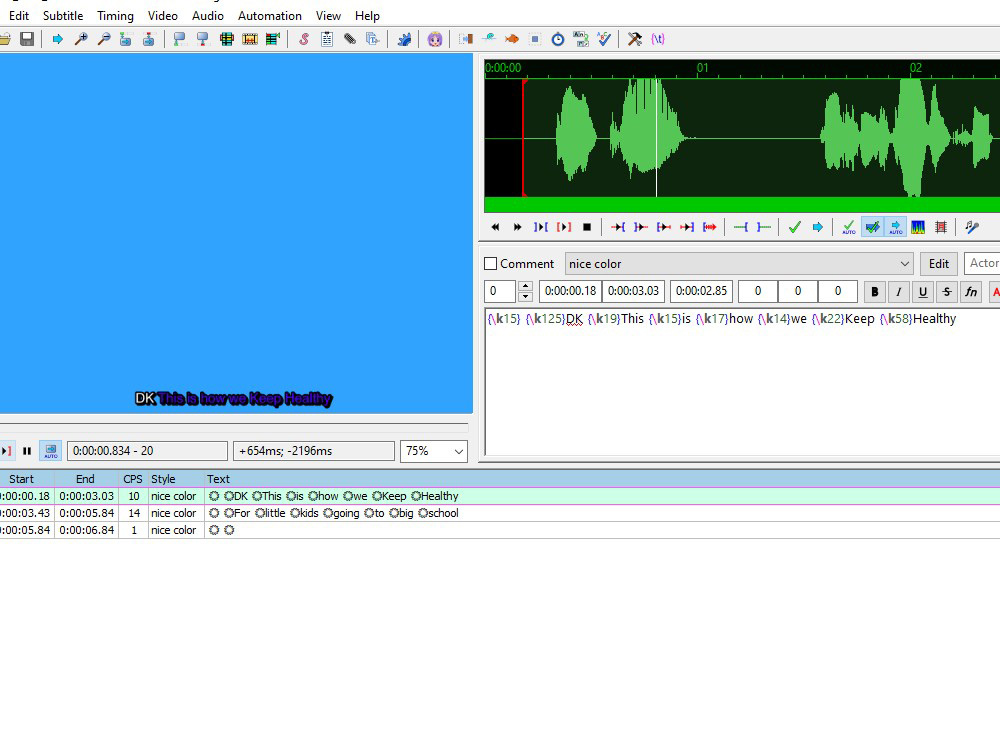Image resolution: width=1000 pixels, height=750 pixels.
Task: Commit changes green checkmark icon
Action: pyautogui.click(x=795, y=227)
